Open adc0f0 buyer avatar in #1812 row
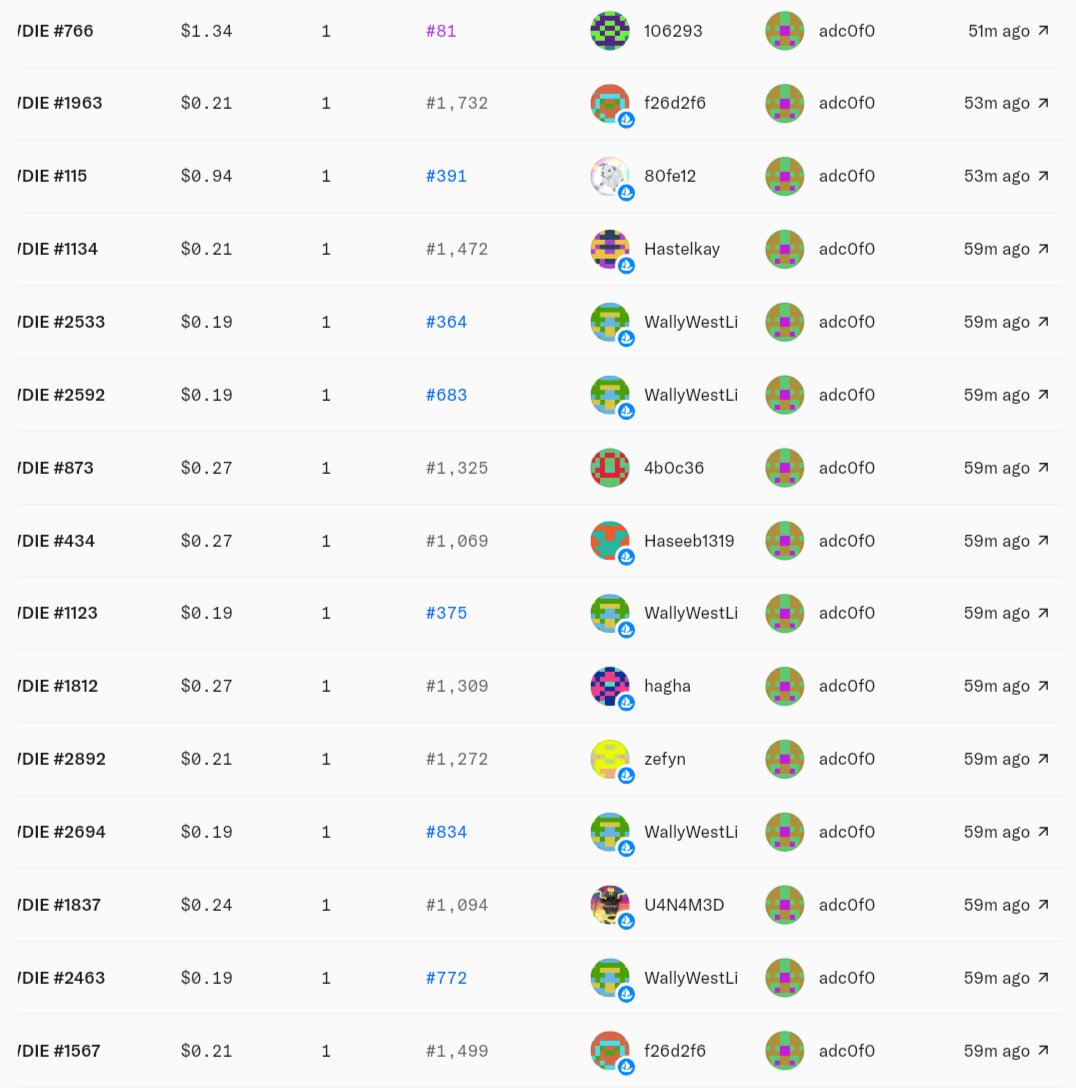Viewport: 1076px width, 1088px height. pyautogui.click(x=785, y=686)
